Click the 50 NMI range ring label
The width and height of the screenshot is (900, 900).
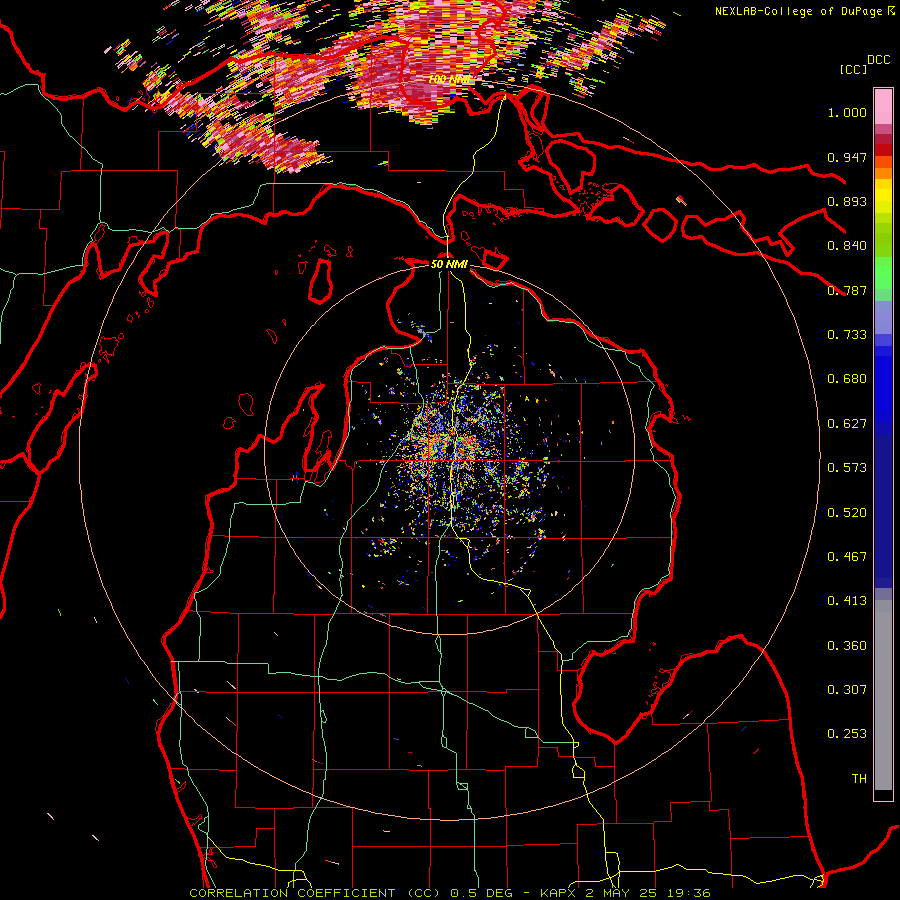click(449, 264)
